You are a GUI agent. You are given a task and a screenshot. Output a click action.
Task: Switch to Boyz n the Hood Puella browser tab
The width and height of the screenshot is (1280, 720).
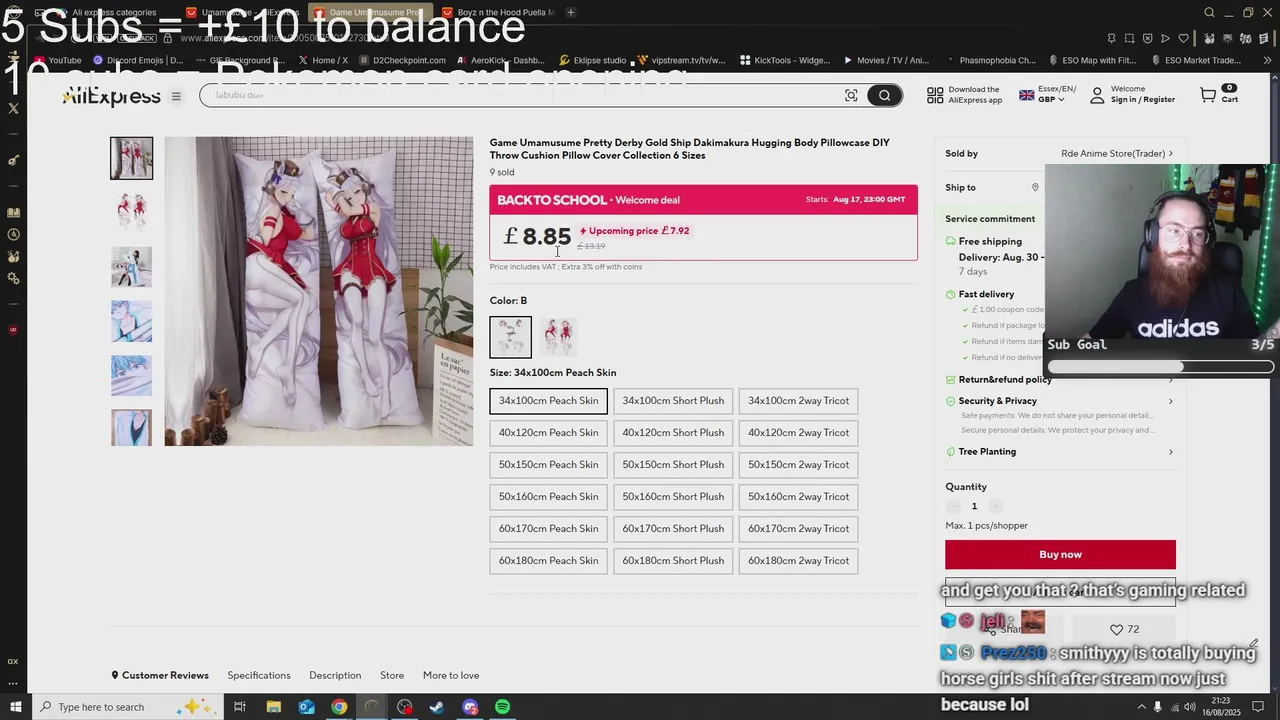(x=500, y=12)
